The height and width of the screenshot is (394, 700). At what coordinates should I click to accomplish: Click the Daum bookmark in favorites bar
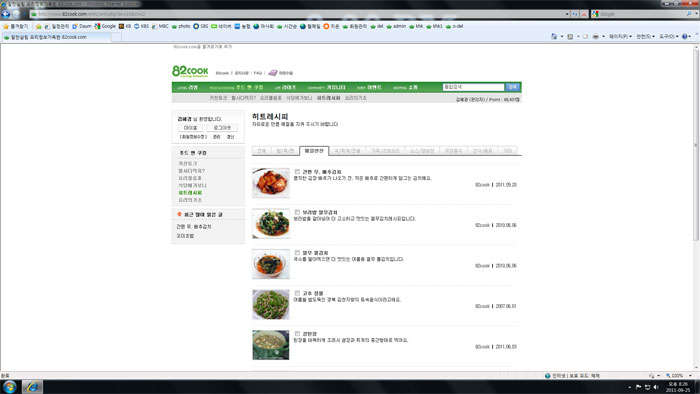82,26
